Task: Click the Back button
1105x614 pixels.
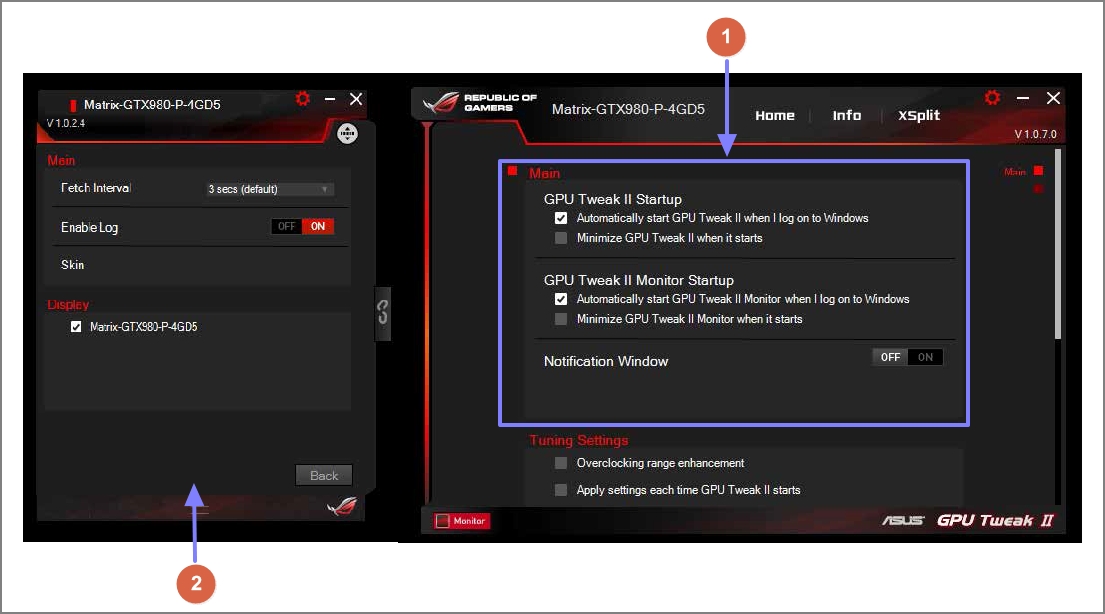Action: (323, 475)
